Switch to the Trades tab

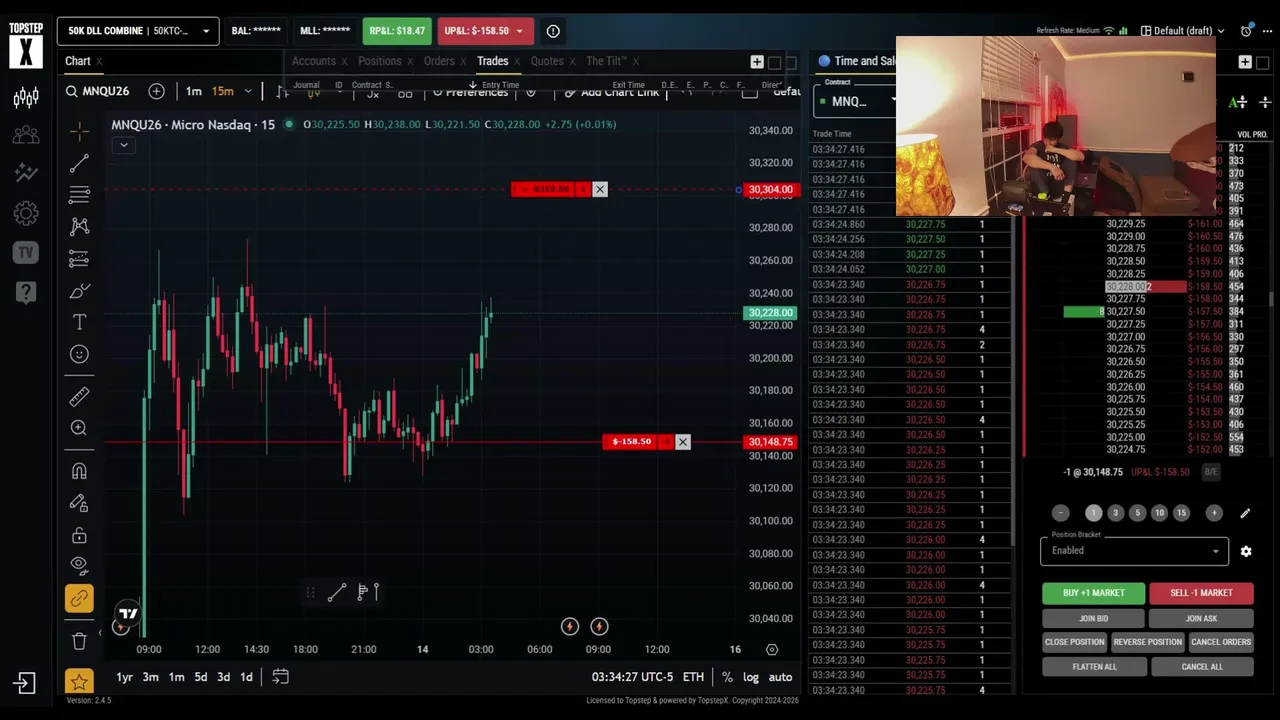[492, 61]
